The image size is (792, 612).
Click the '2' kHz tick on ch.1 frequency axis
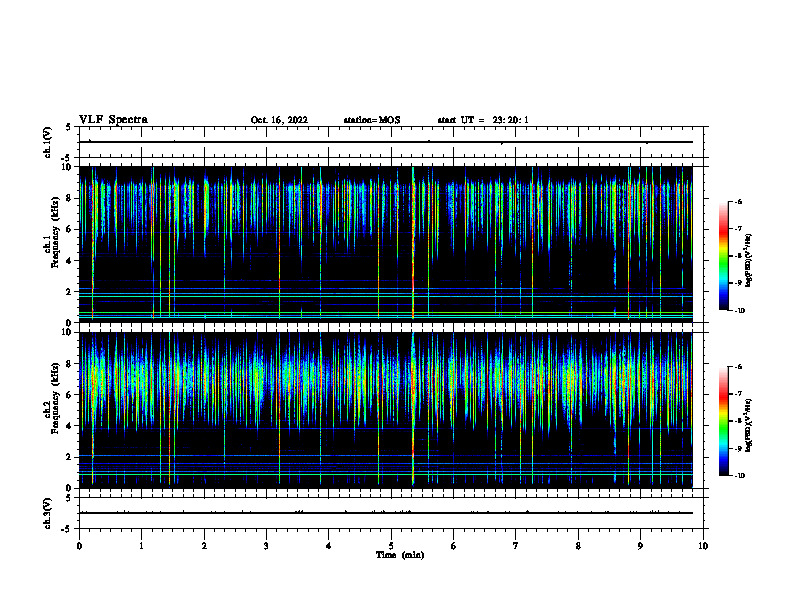click(x=70, y=292)
